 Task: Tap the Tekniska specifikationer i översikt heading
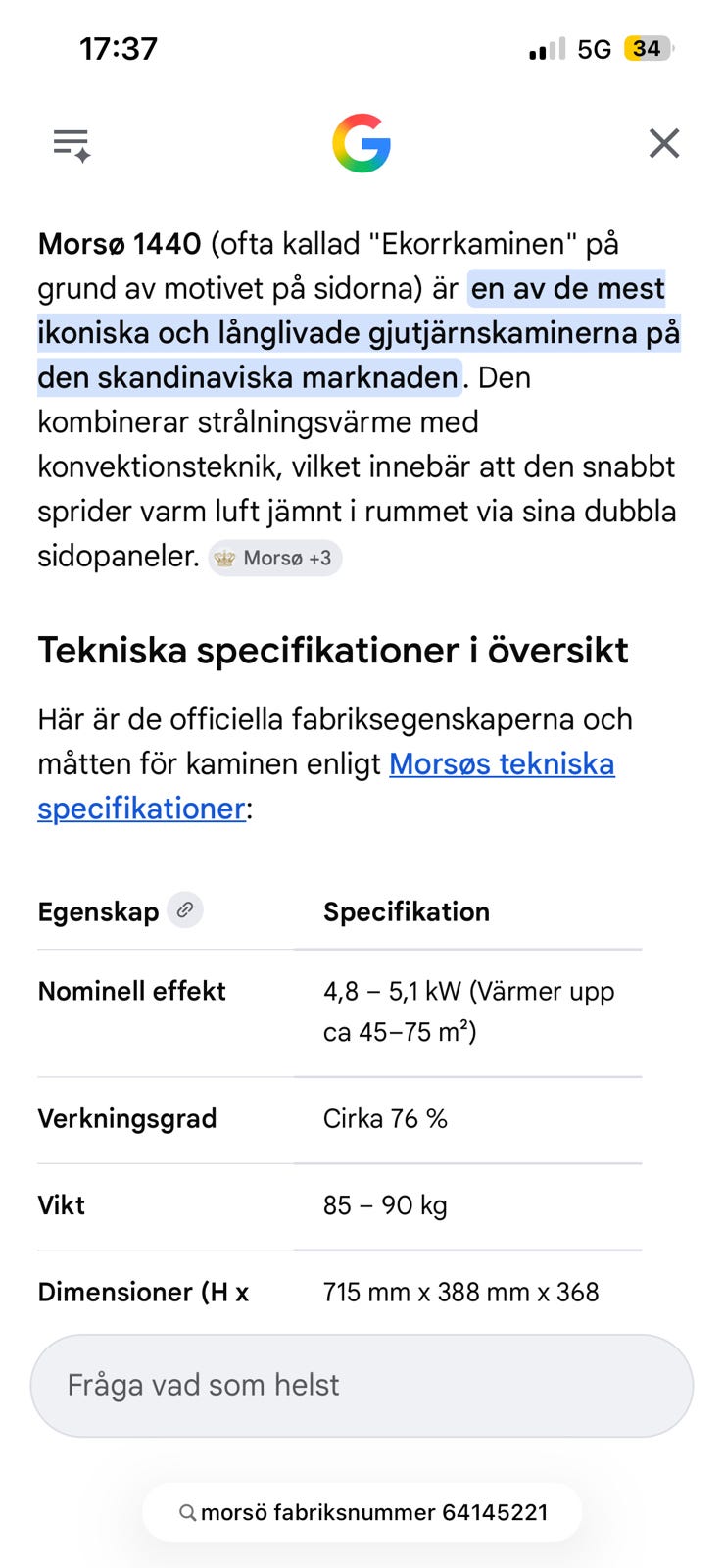coord(333,651)
